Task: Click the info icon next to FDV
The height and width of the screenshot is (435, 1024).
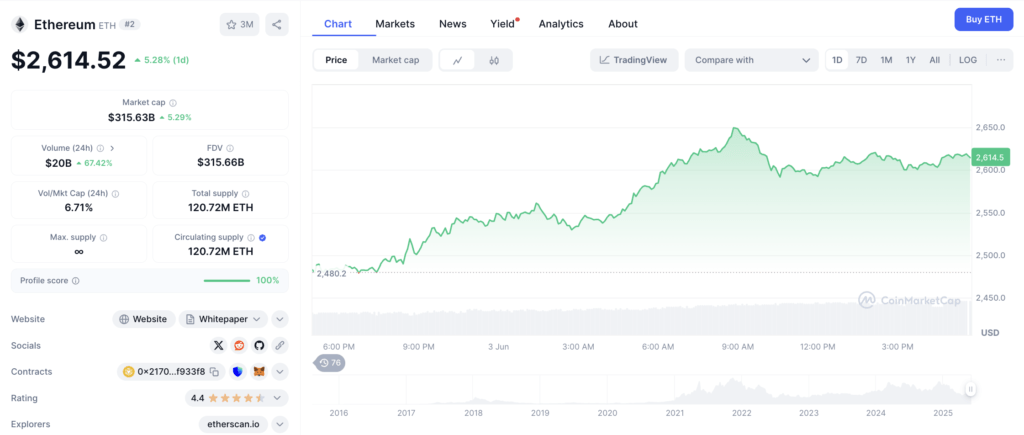Action: coord(230,148)
